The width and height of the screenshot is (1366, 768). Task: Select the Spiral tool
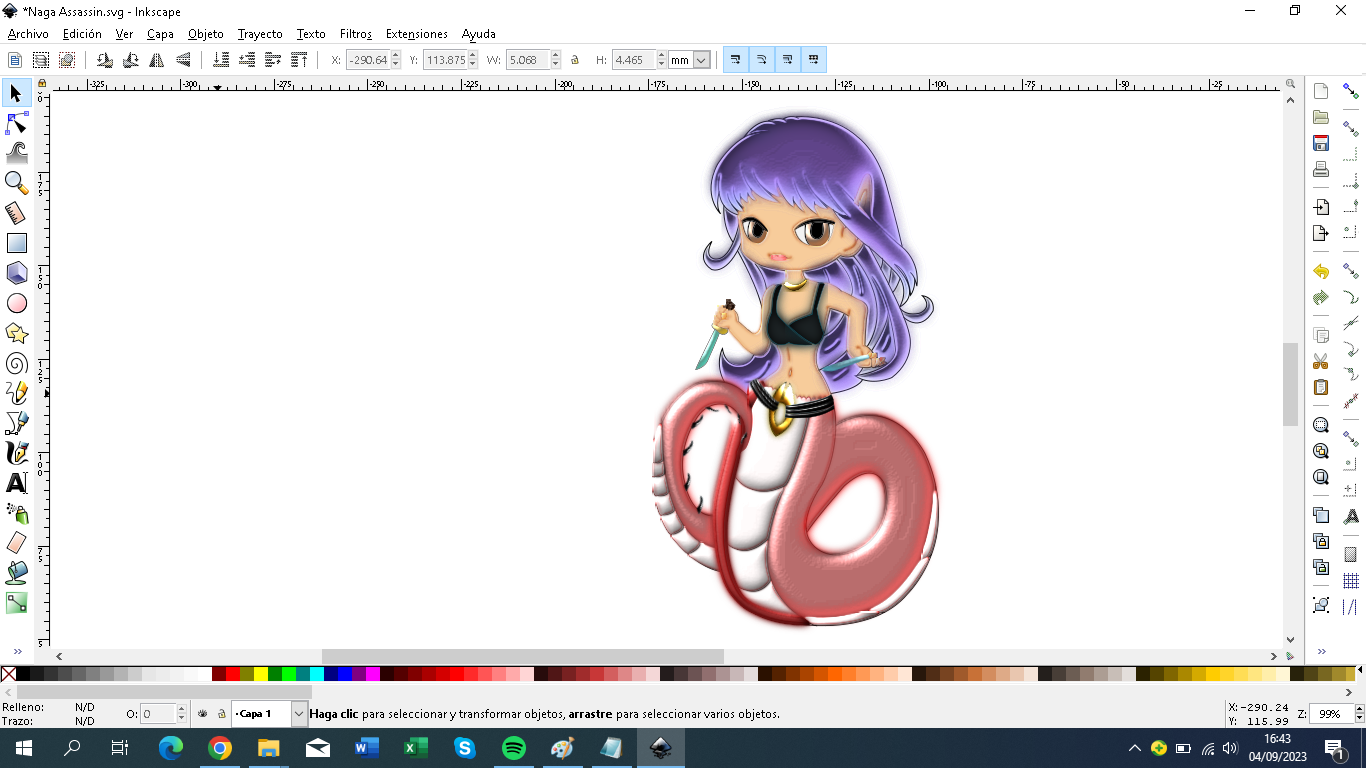click(16, 363)
